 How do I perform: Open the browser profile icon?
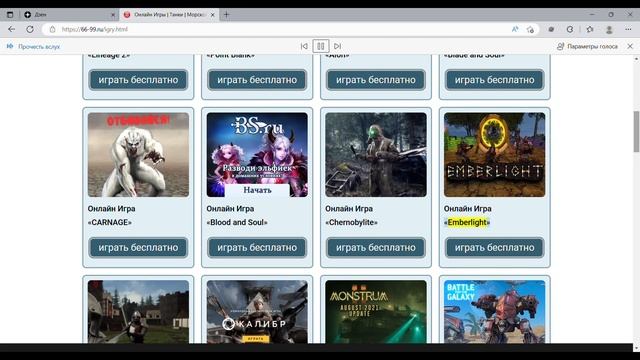(x=609, y=29)
